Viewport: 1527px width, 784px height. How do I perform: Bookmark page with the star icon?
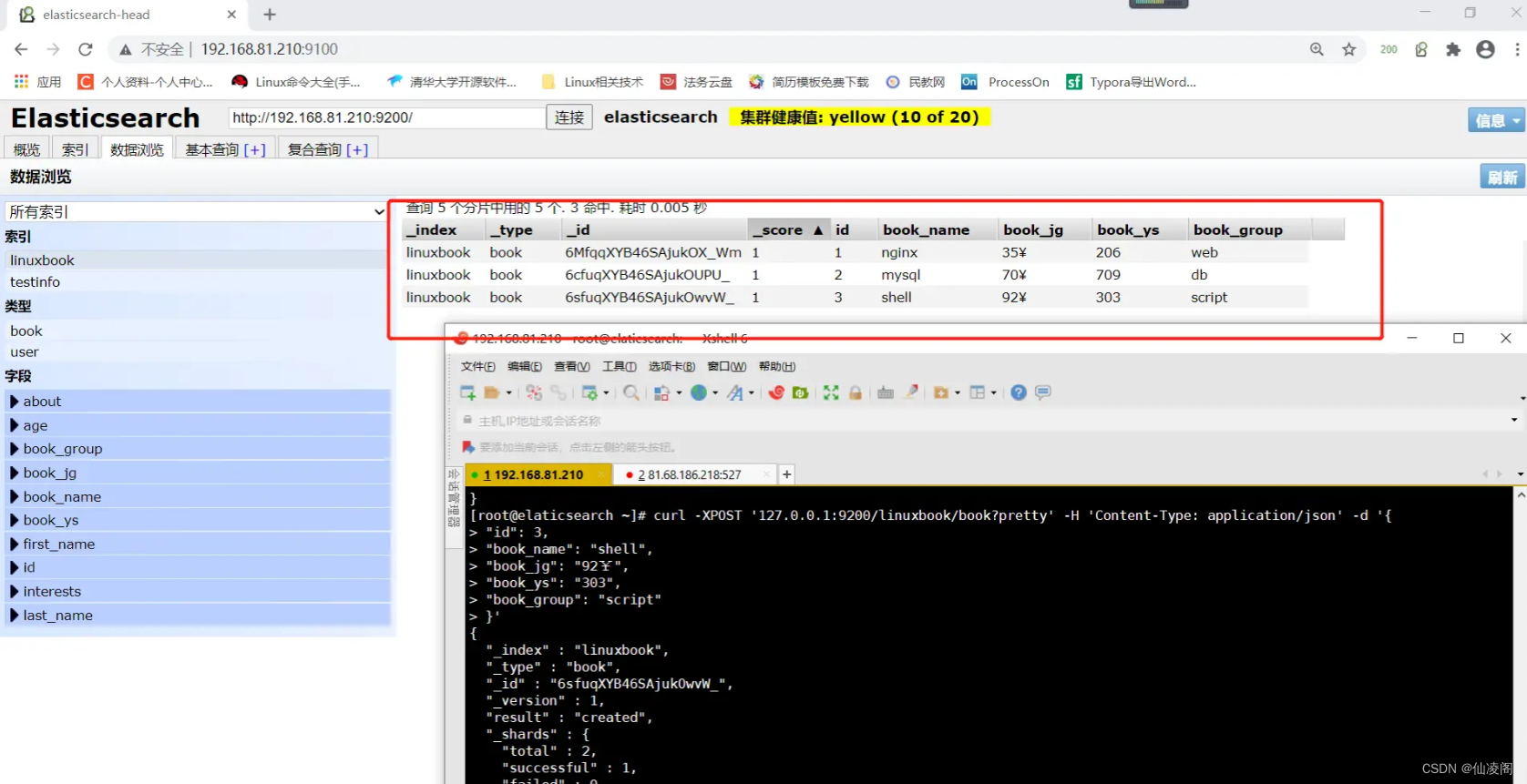(x=1349, y=49)
